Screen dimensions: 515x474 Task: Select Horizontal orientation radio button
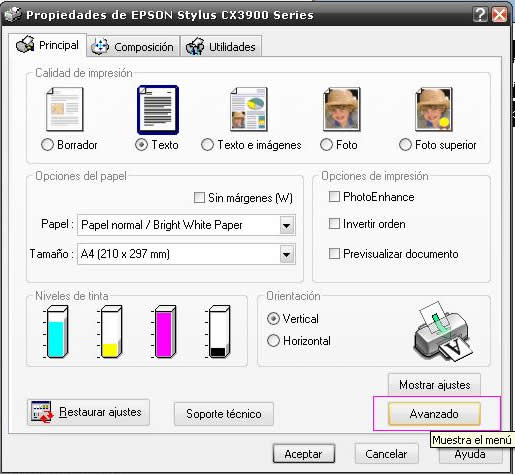tap(273, 341)
